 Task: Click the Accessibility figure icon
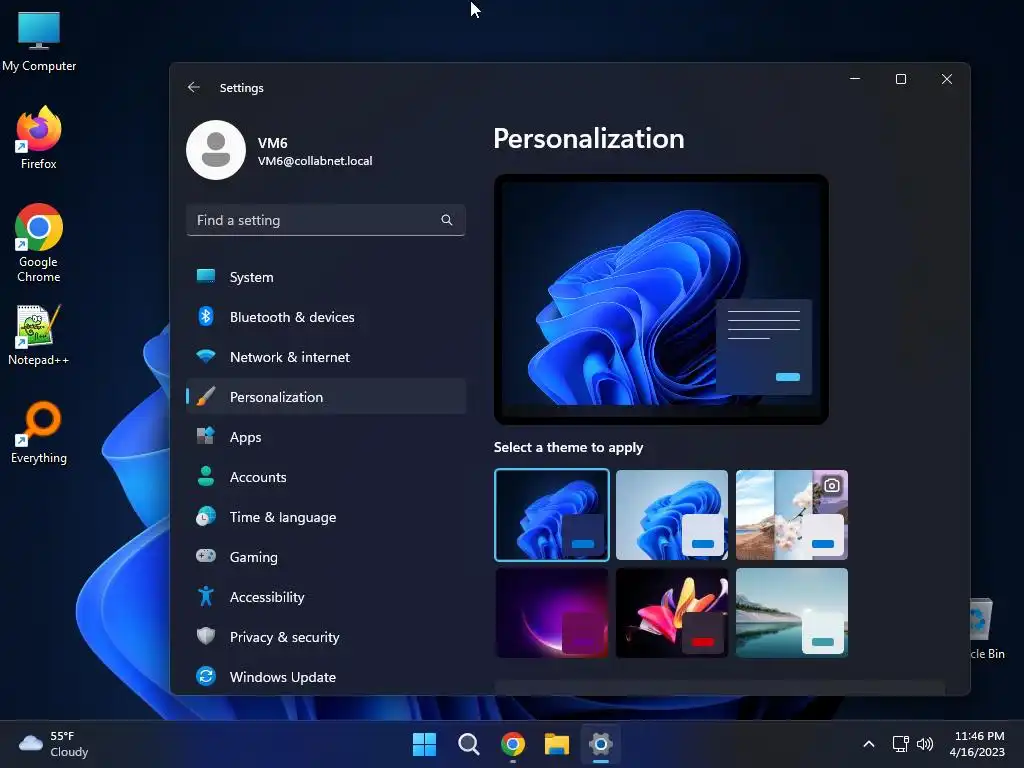[206, 596]
